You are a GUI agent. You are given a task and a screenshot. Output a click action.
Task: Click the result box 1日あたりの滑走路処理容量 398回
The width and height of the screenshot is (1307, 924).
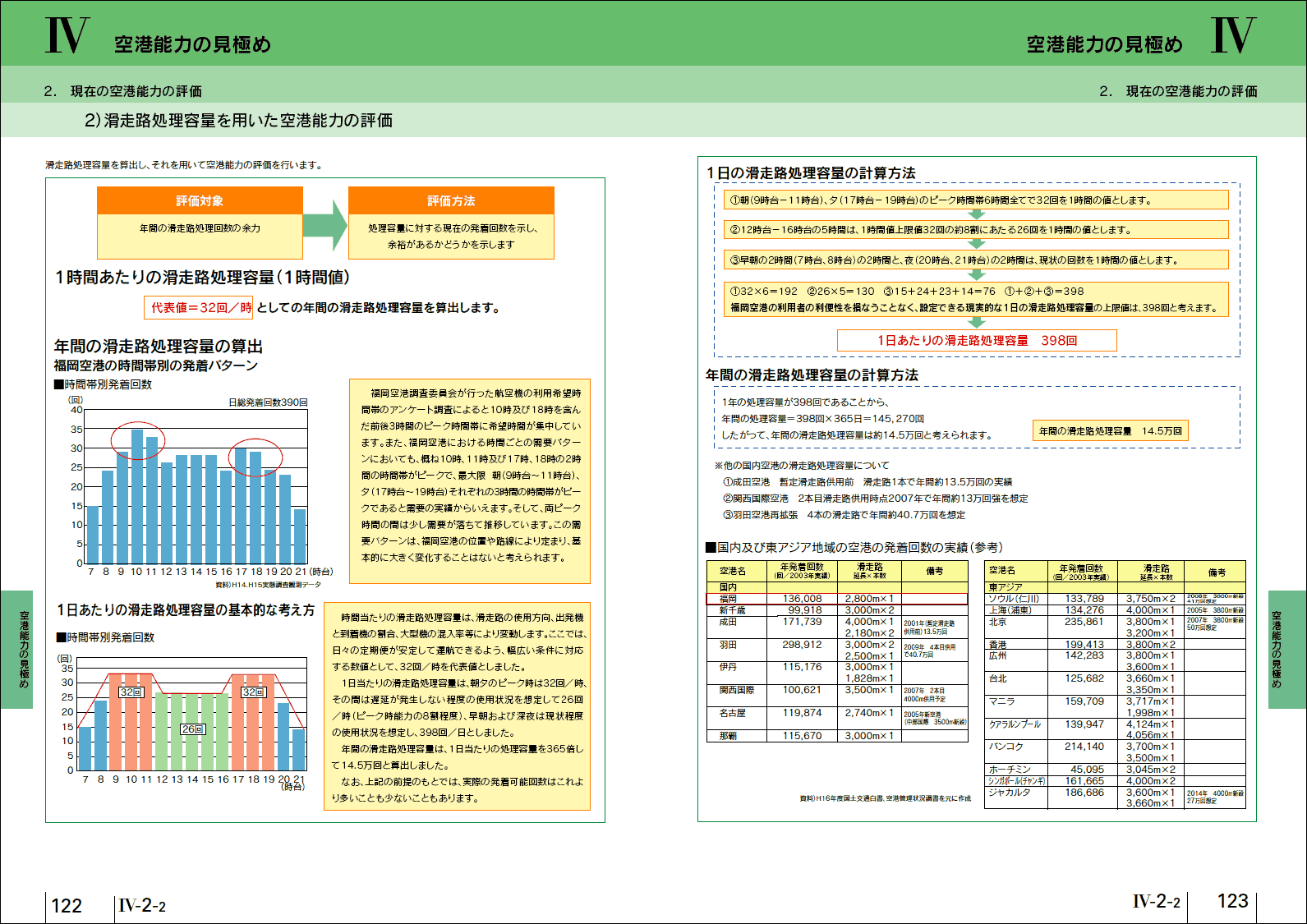tap(977, 340)
